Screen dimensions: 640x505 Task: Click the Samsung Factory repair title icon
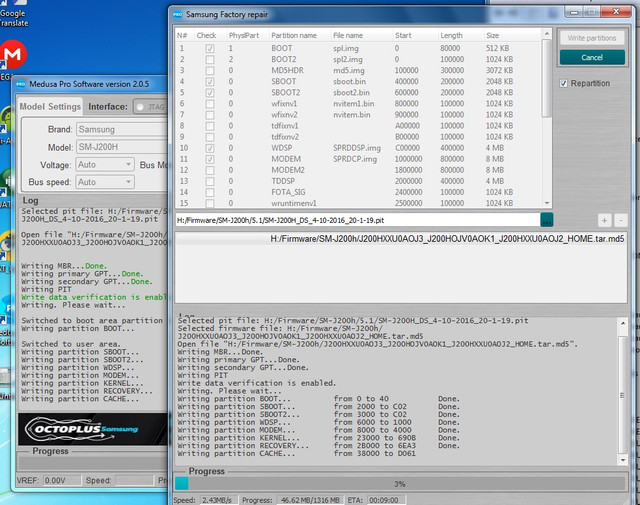pos(179,15)
